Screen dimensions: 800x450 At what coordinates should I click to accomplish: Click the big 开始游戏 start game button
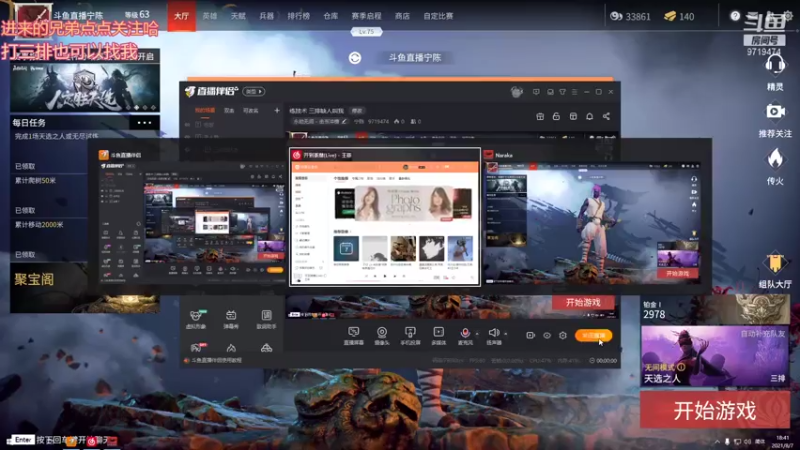pyautogui.click(x=715, y=410)
